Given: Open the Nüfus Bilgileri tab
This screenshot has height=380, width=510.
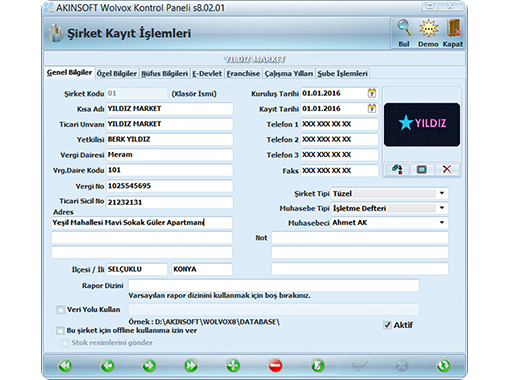Looking at the screenshot, I should [x=164, y=73].
